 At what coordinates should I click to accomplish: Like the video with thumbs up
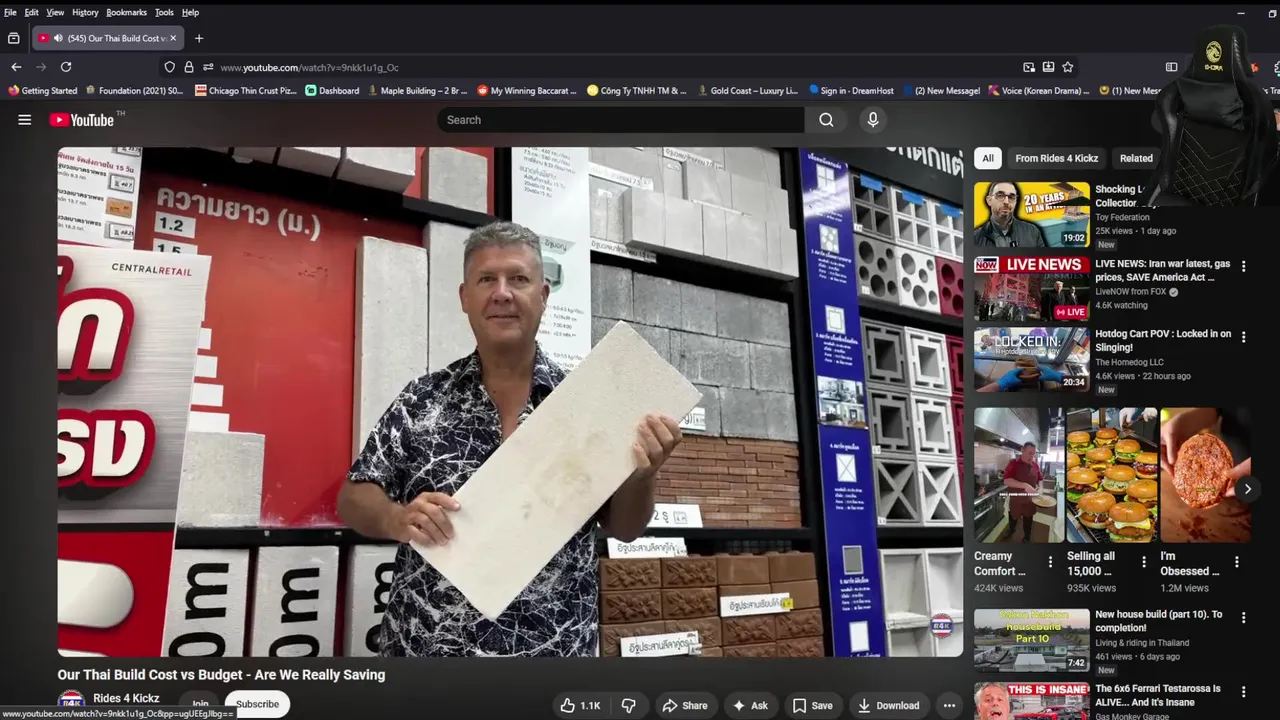tap(580, 705)
